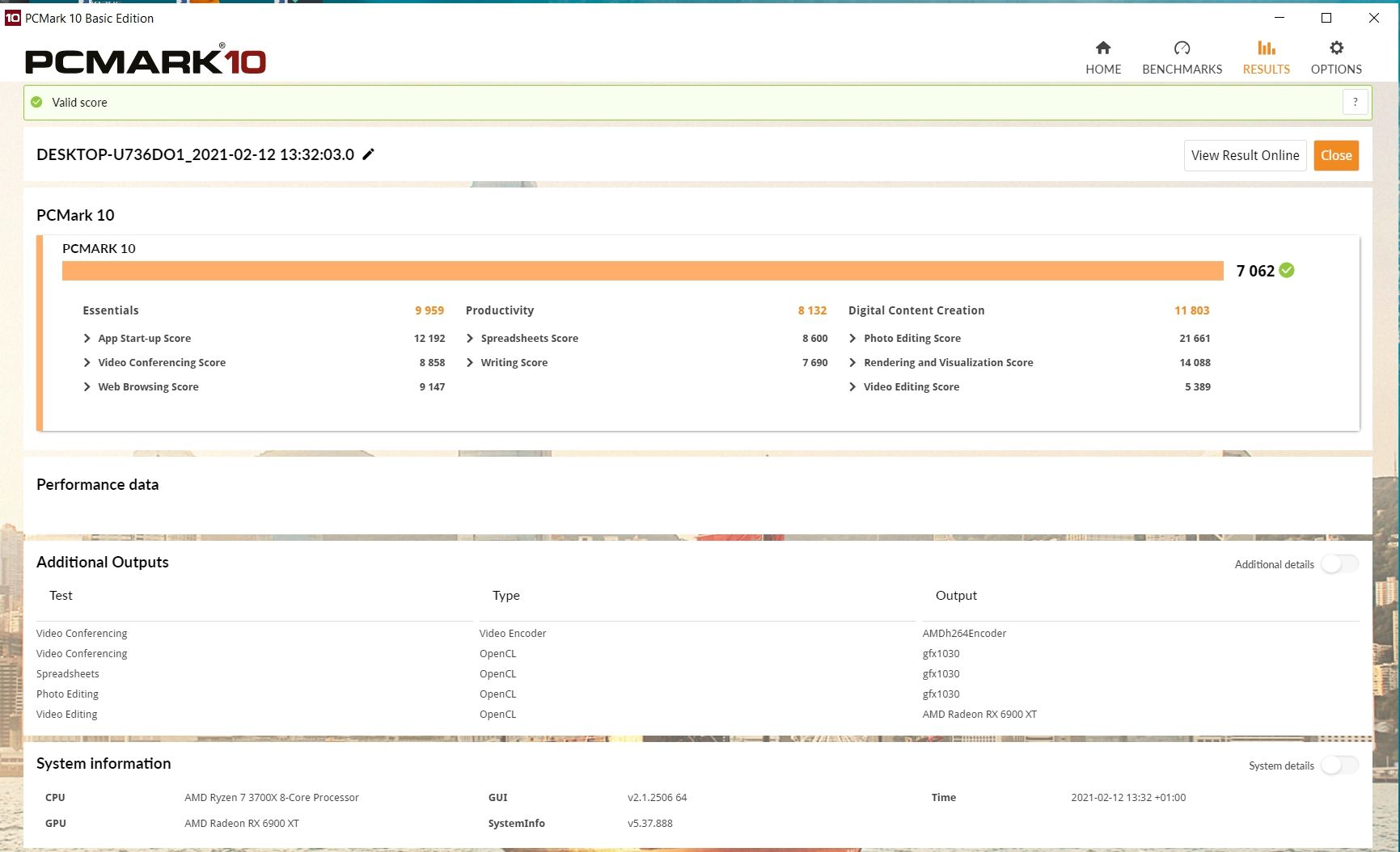Click the Video Editing value 5 389
Screen dimensions: 1400x852
coord(1198,386)
